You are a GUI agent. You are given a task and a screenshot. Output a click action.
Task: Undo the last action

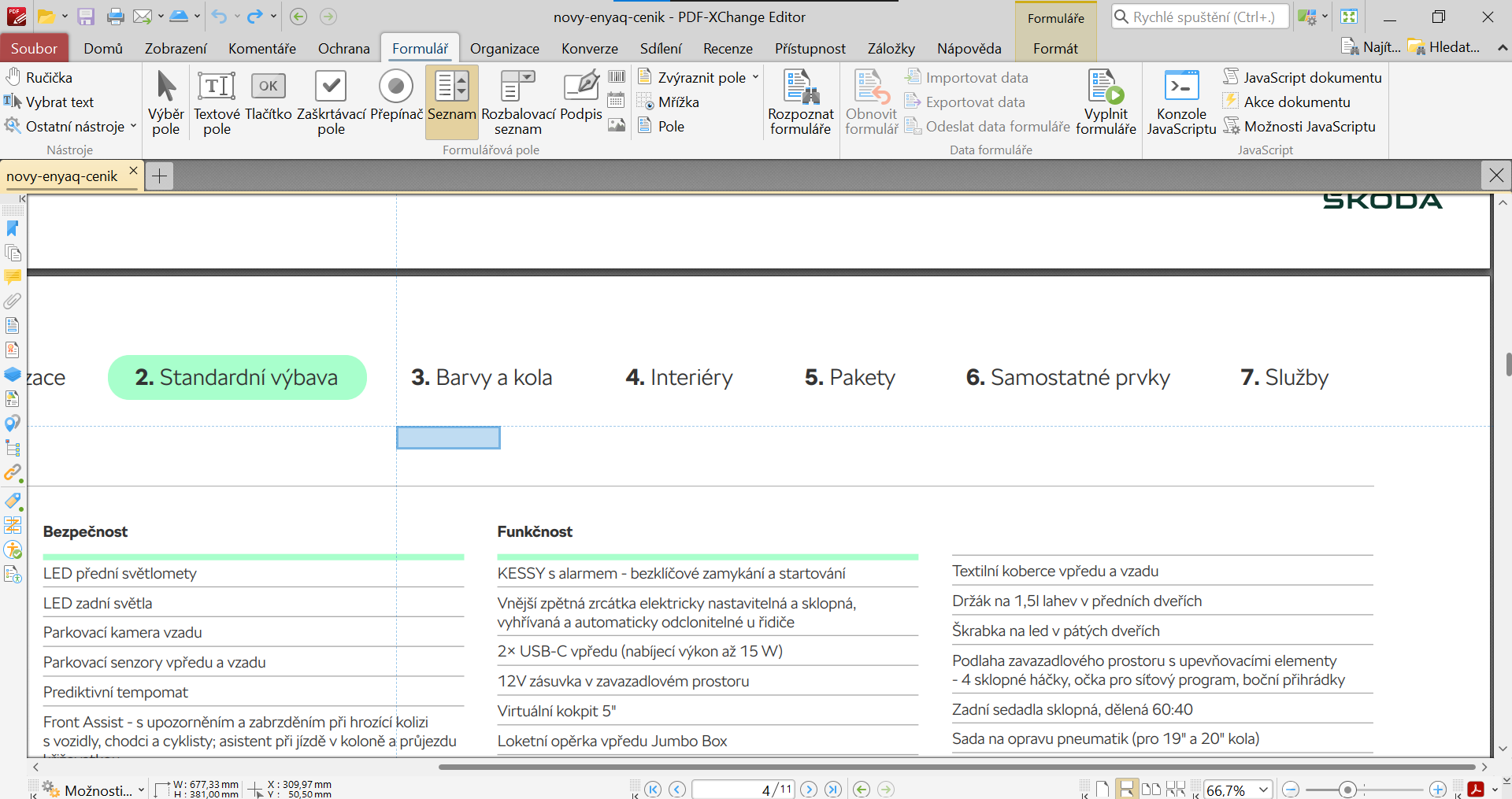(220, 17)
